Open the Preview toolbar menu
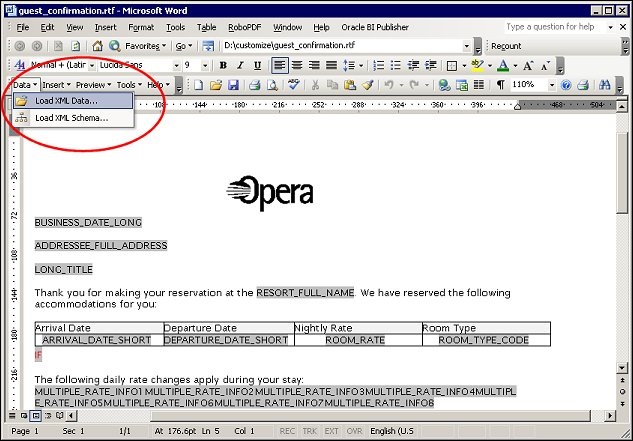633x441 pixels. (x=92, y=86)
